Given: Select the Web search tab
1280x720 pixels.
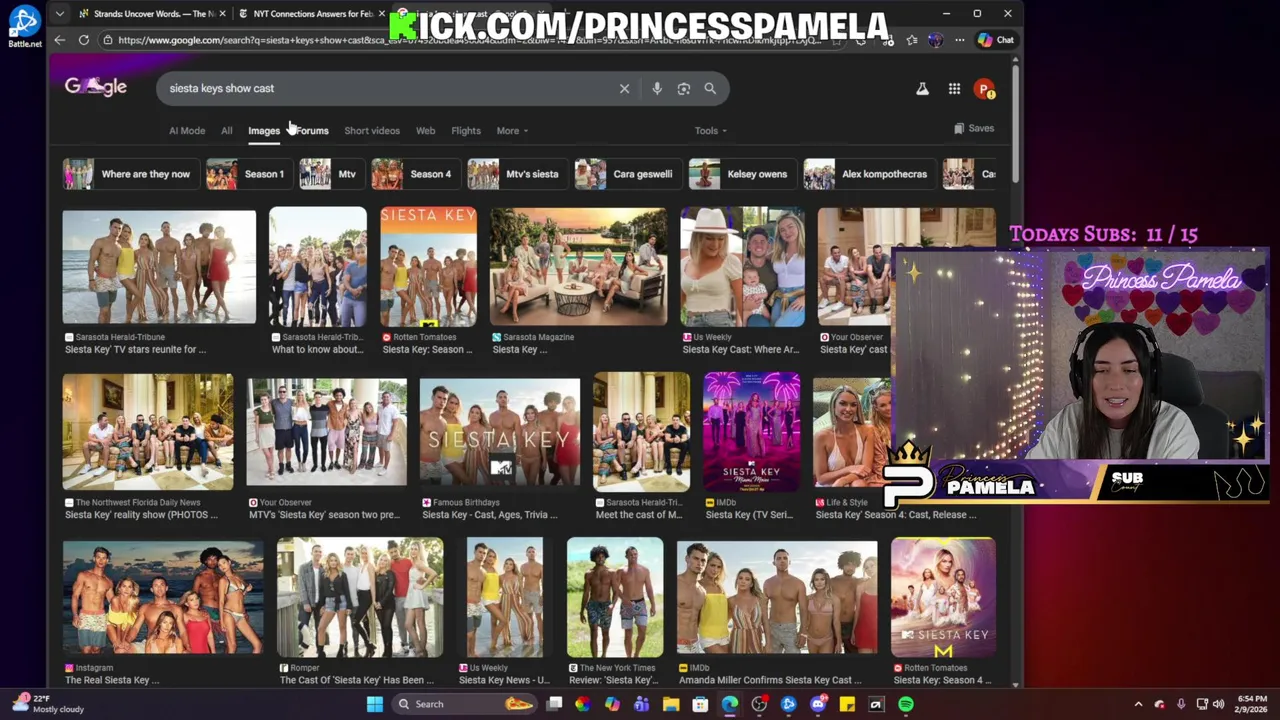Looking at the screenshot, I should tap(425, 131).
